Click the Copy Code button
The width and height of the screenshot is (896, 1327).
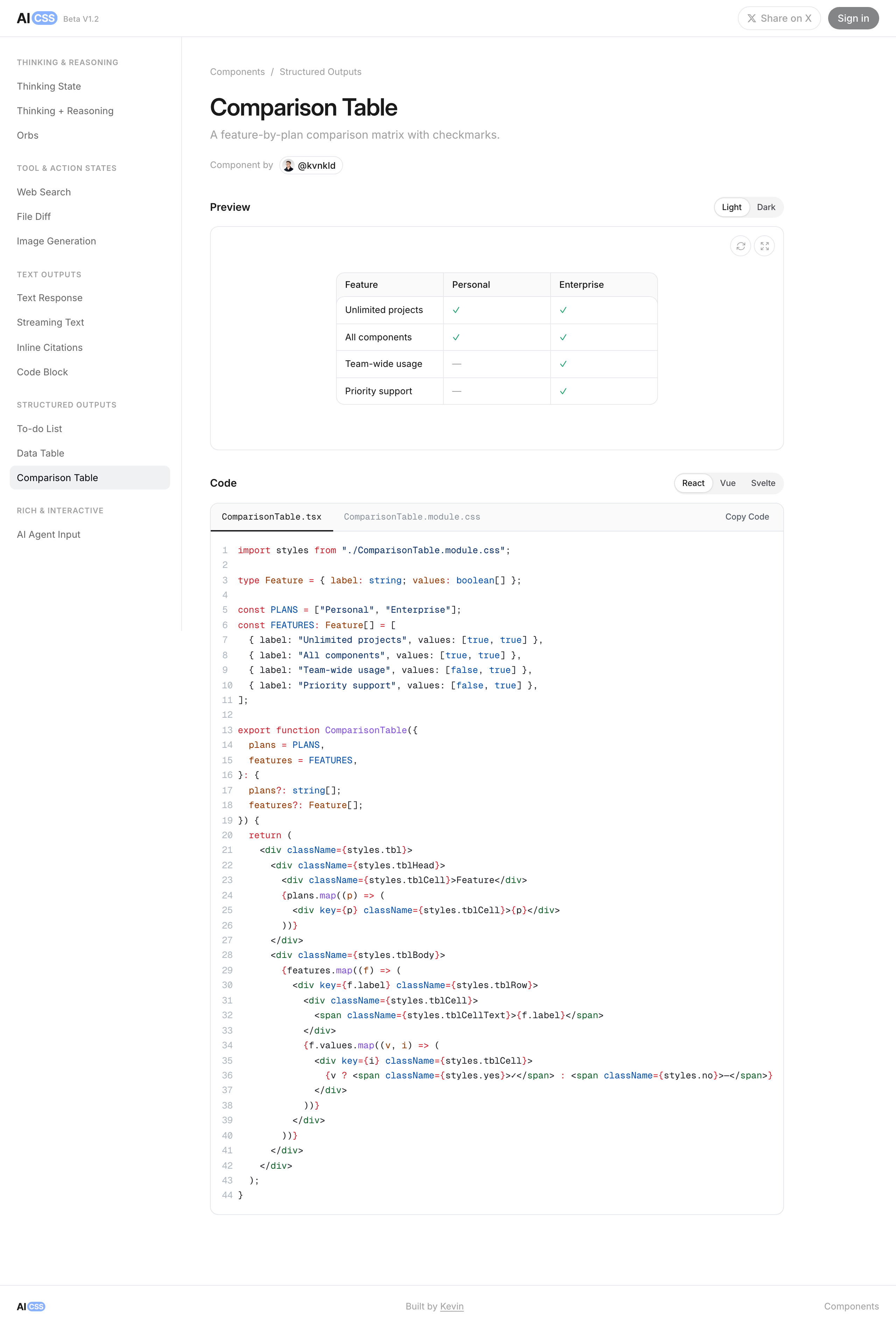(x=747, y=517)
